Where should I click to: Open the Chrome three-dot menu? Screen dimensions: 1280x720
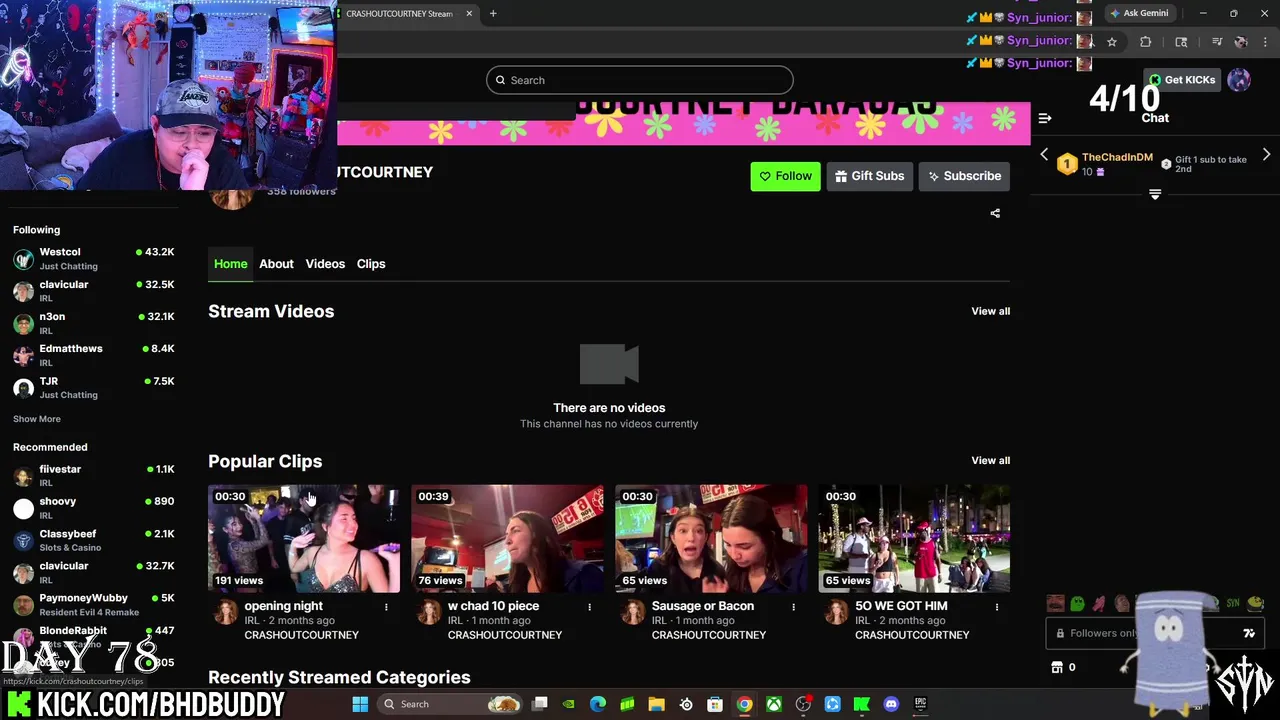pyautogui.click(x=1266, y=42)
